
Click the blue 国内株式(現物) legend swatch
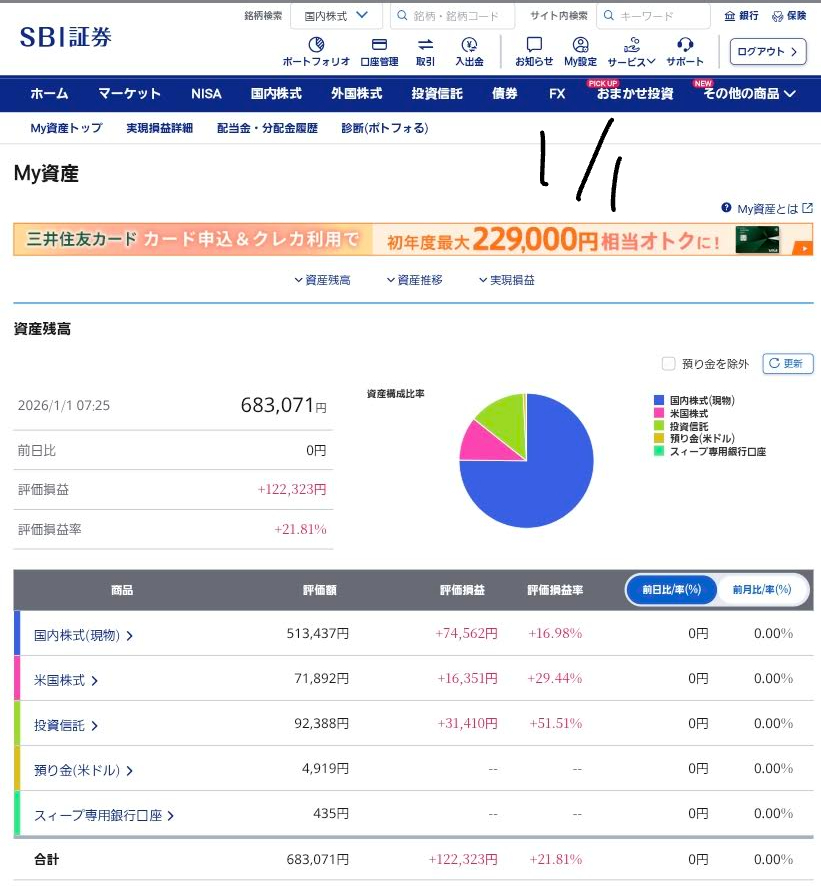point(658,400)
